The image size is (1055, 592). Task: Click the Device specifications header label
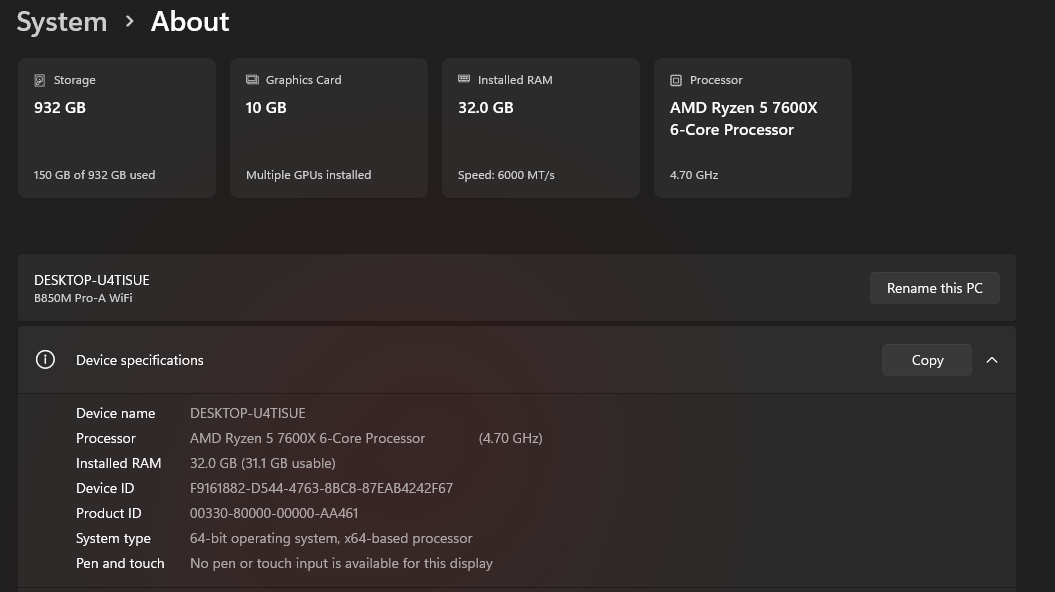[139, 360]
